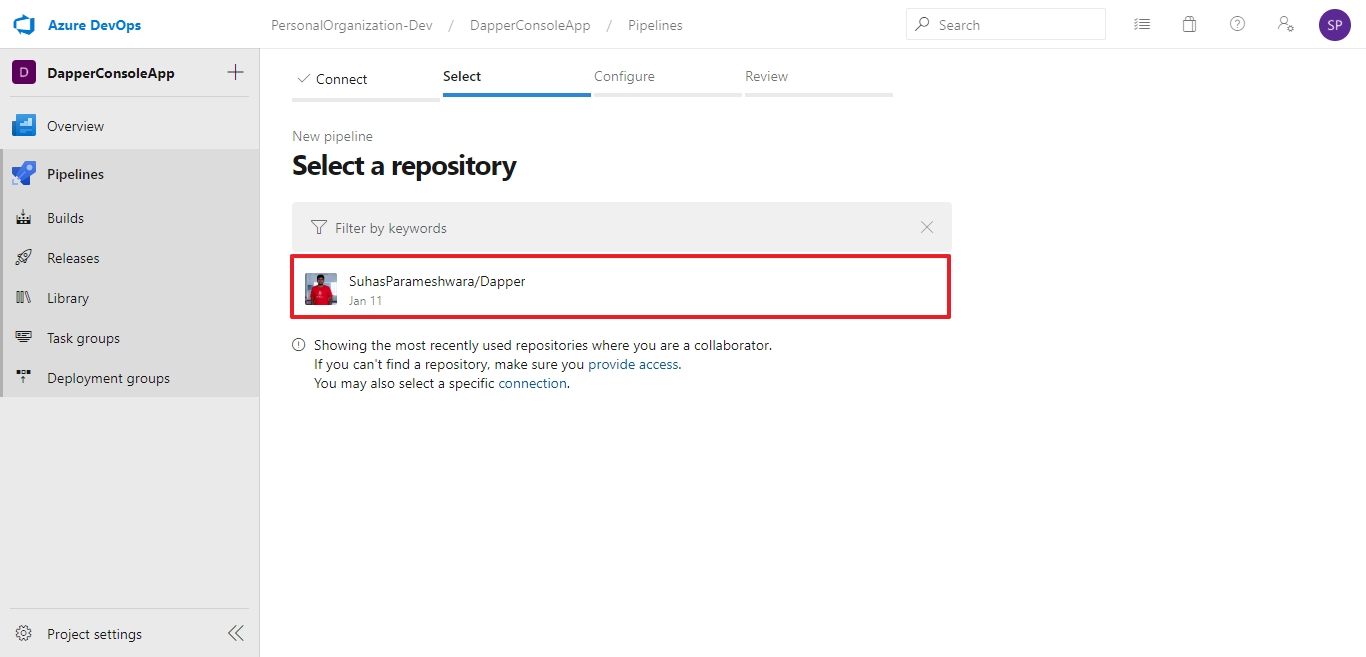Image resolution: width=1366 pixels, height=657 pixels.
Task: Open Project settings link
Action: pos(94,634)
